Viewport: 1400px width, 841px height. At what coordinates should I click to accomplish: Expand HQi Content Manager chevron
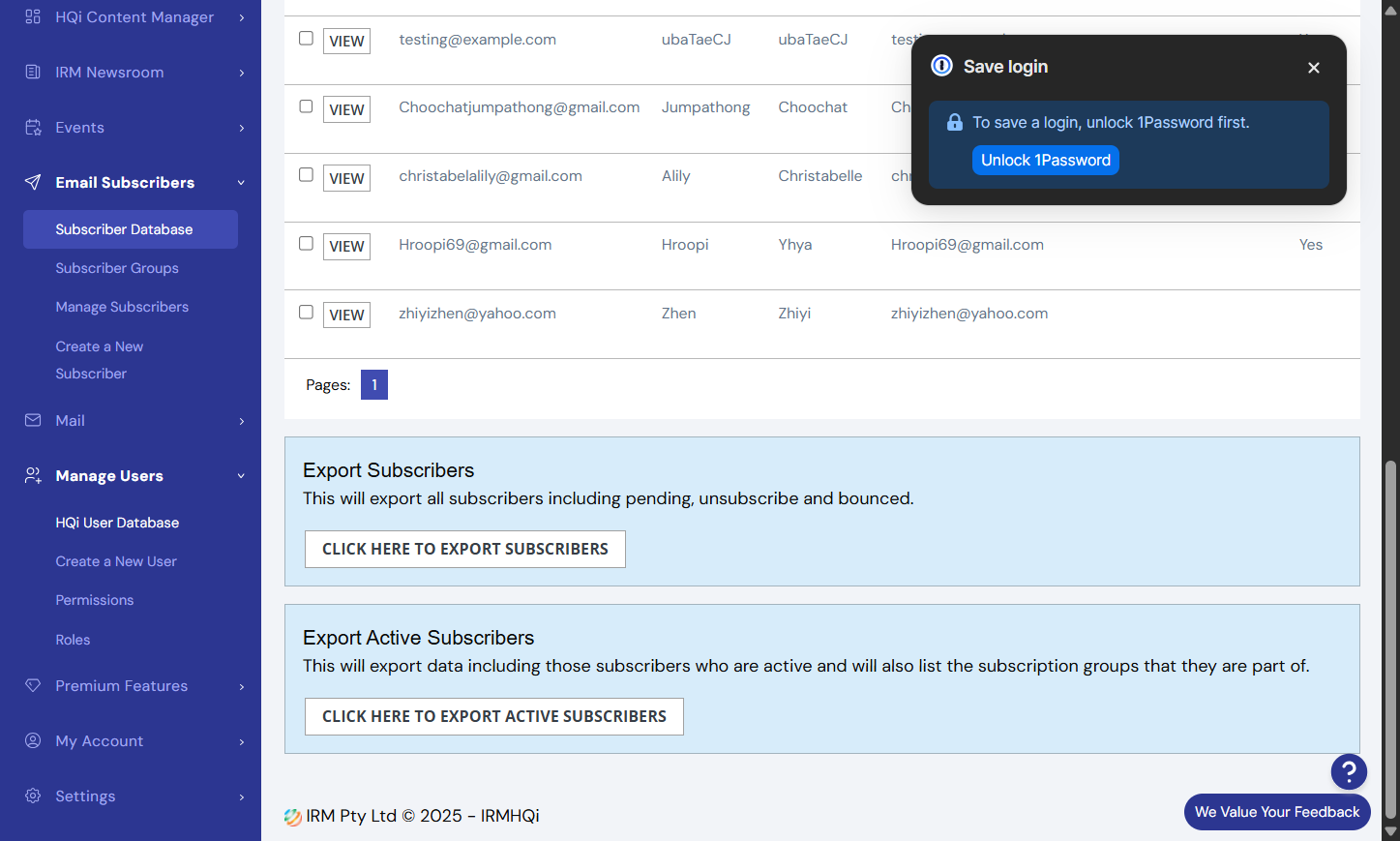coord(242,17)
